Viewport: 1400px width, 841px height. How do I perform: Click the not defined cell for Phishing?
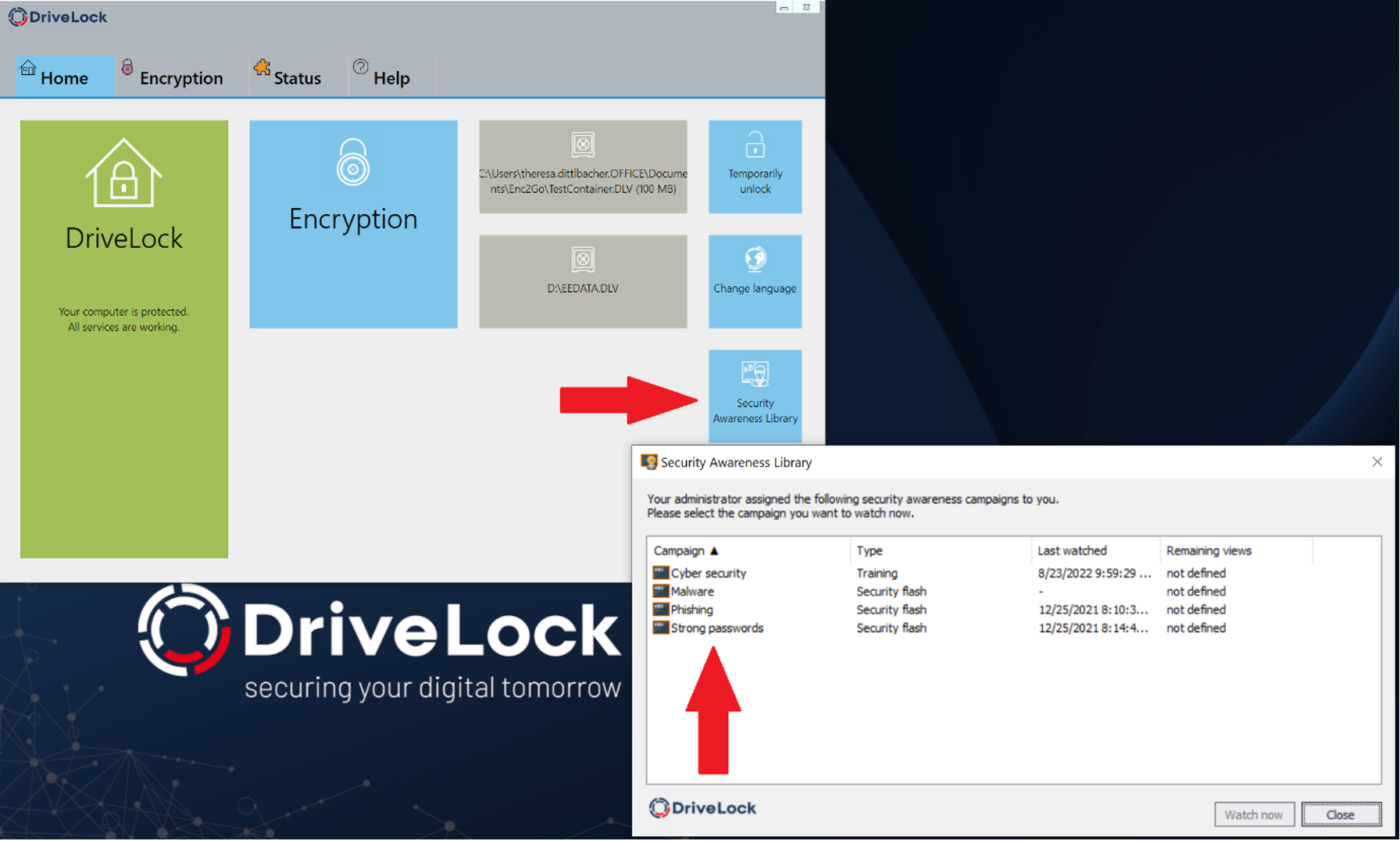coord(1195,610)
